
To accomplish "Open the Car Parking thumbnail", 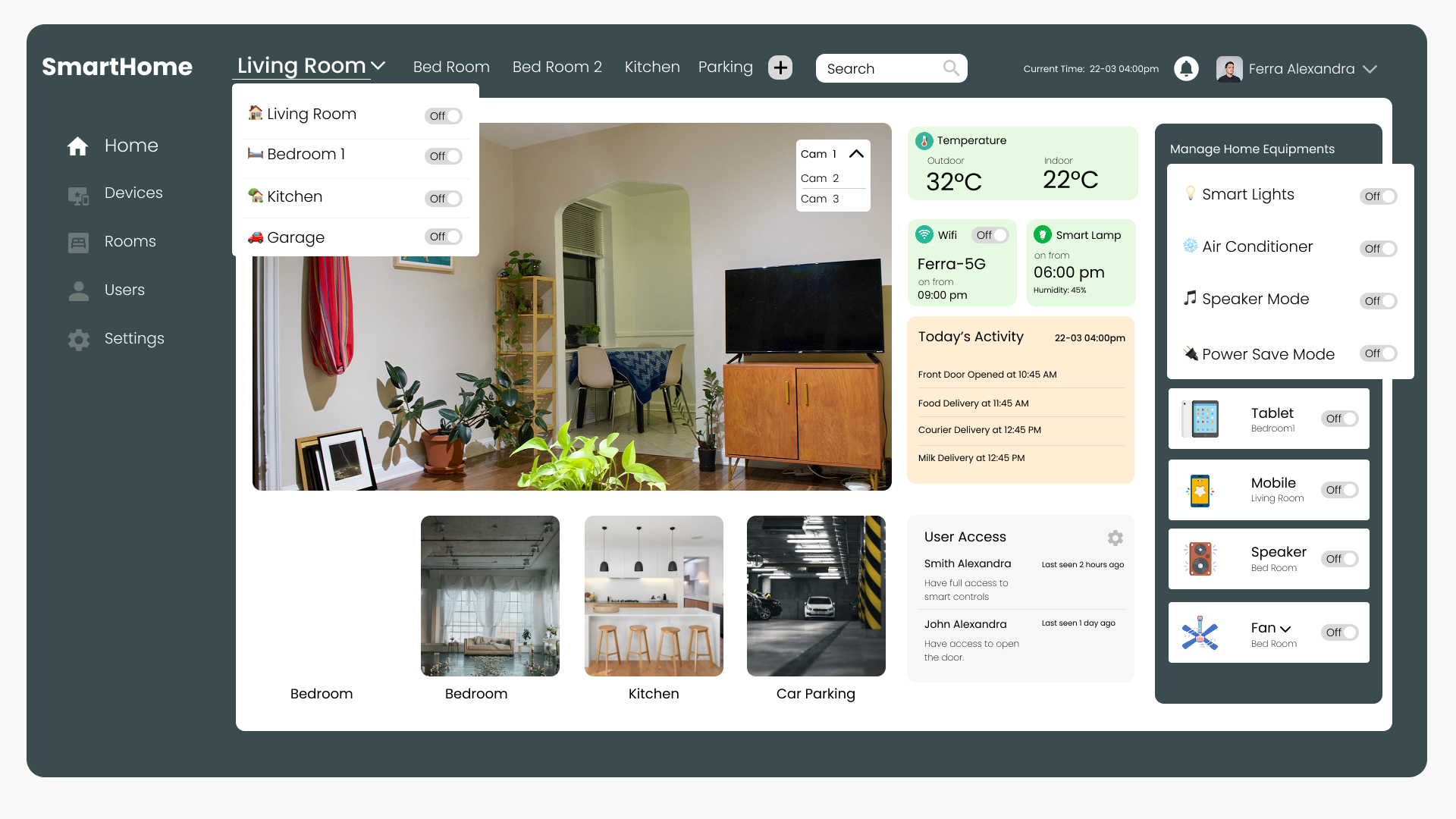I will 816,596.
